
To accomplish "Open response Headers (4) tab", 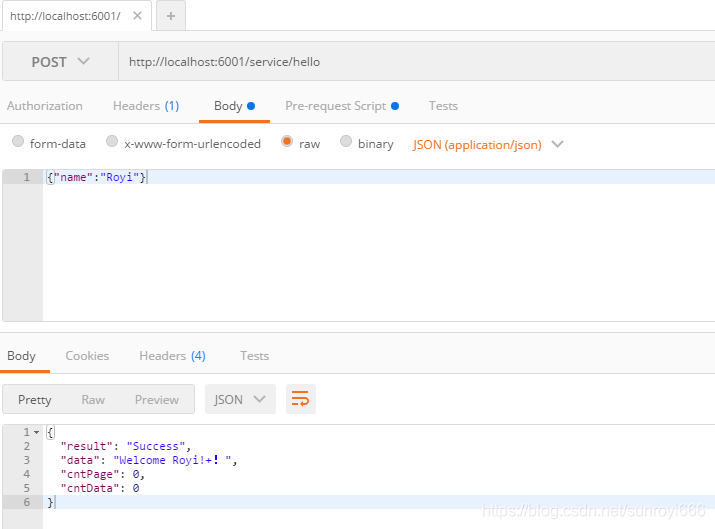I will click(x=172, y=356).
